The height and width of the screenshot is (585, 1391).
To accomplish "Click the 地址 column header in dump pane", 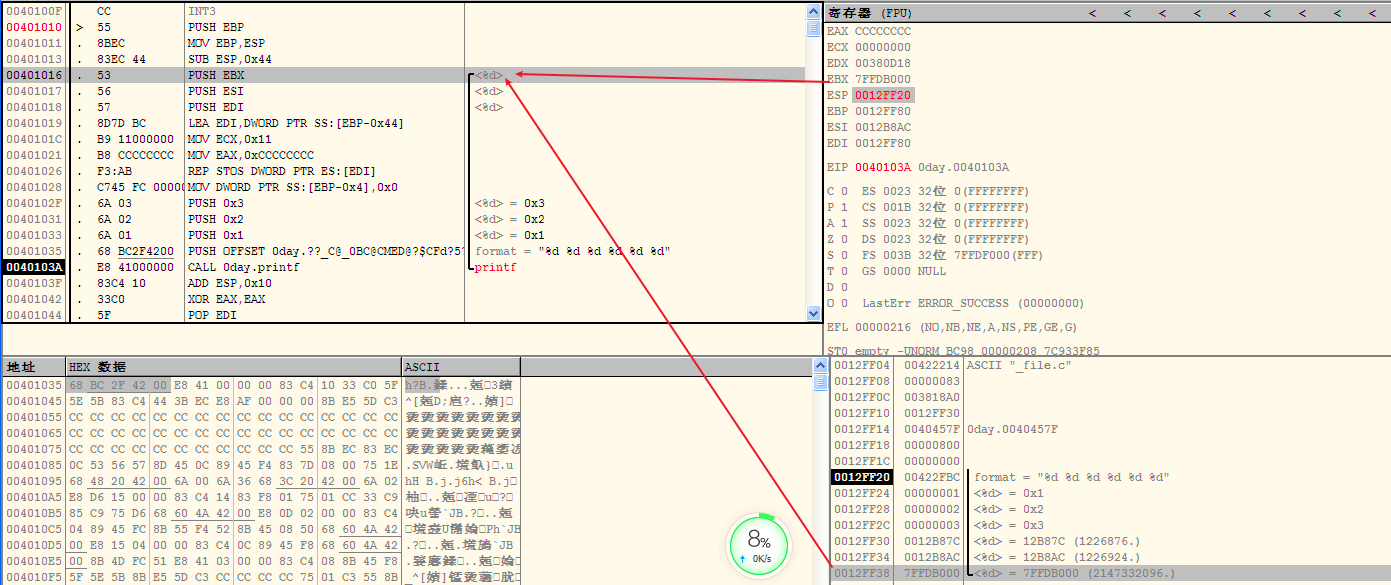I will (33, 367).
